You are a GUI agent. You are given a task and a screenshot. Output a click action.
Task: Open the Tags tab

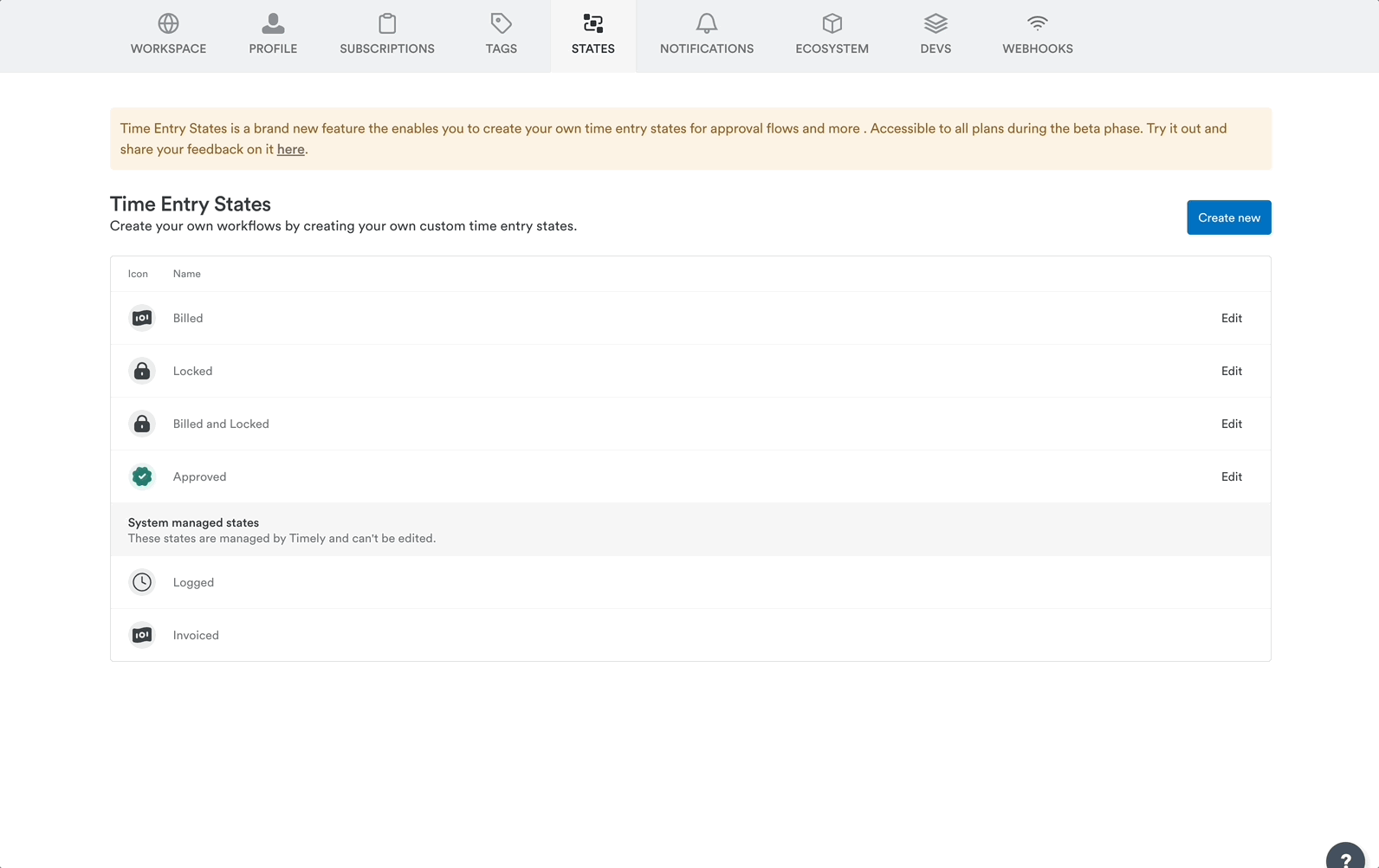[x=501, y=36]
